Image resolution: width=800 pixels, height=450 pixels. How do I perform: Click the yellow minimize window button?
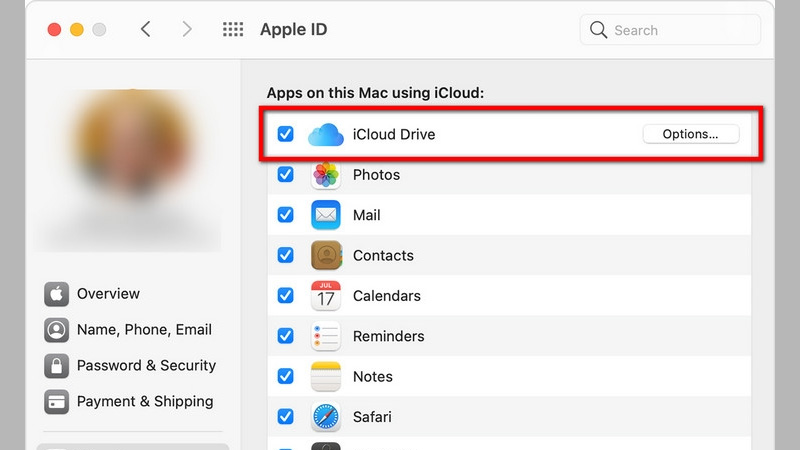click(x=77, y=30)
